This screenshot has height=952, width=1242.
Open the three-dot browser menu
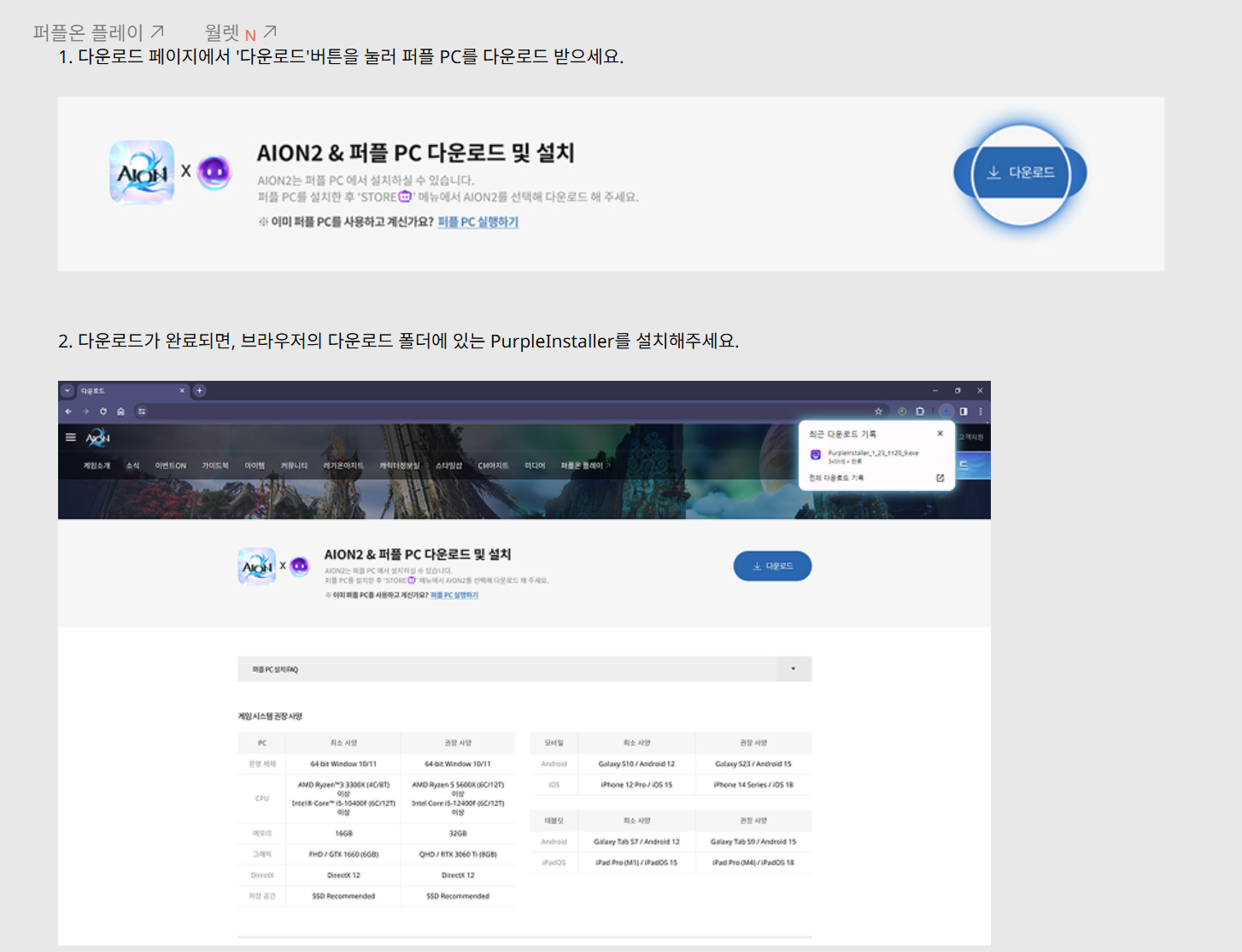[x=981, y=412]
